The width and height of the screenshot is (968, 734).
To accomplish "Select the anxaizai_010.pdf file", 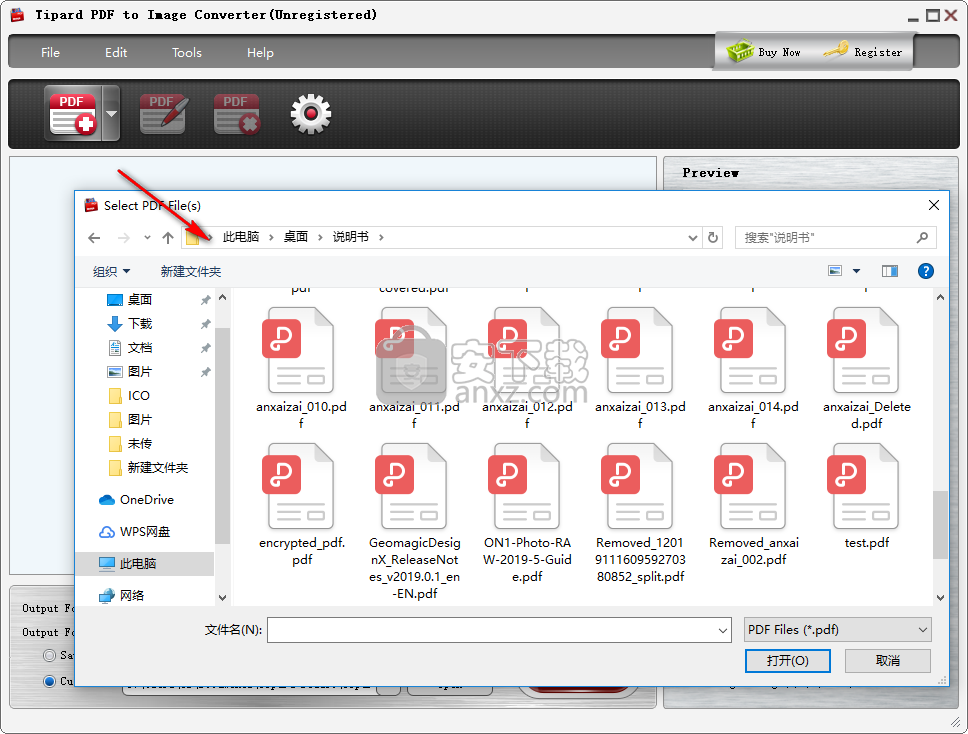I will coord(301,369).
